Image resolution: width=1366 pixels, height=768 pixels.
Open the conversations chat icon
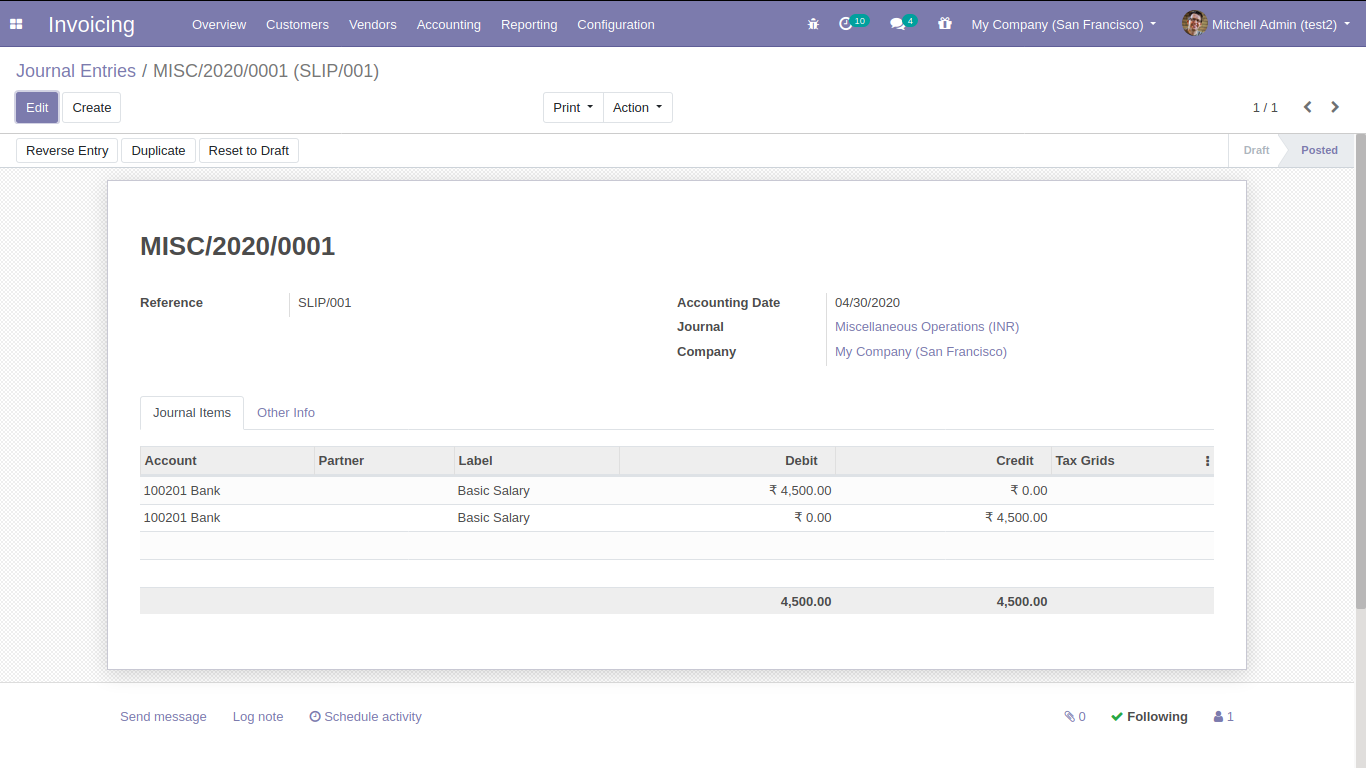pyautogui.click(x=897, y=24)
